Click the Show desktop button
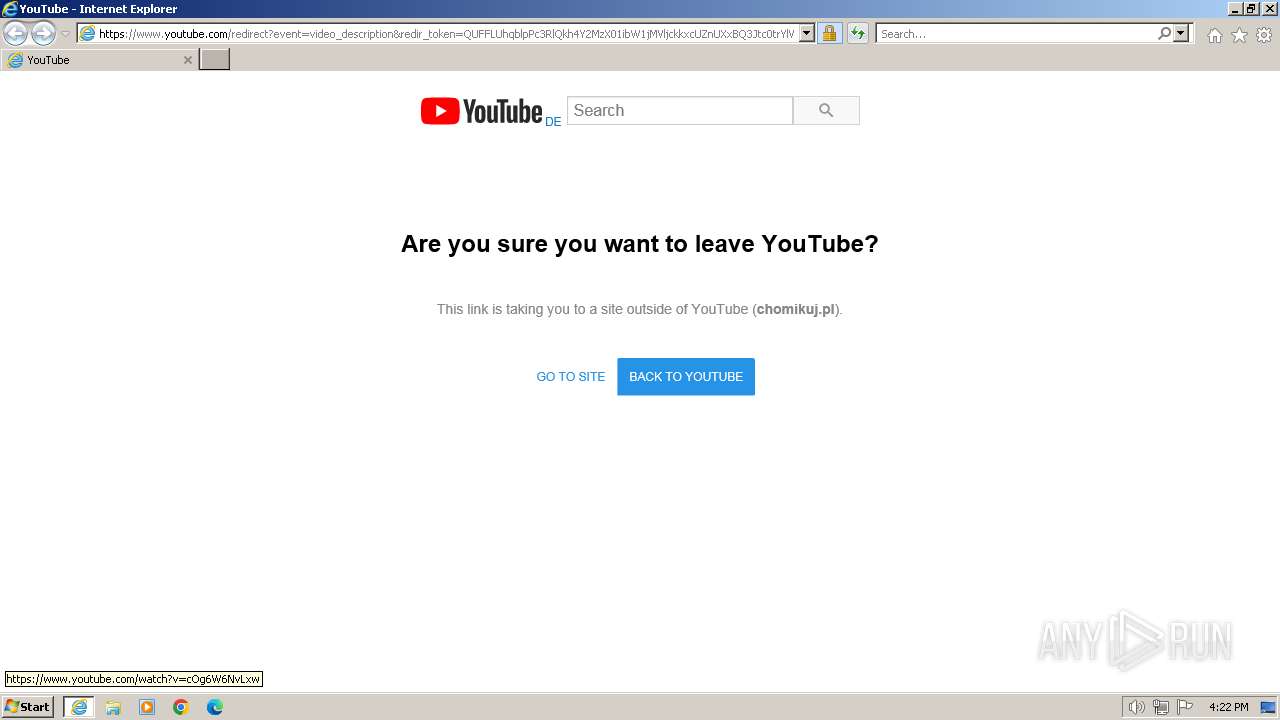This screenshot has height=720, width=1280. [1268, 707]
